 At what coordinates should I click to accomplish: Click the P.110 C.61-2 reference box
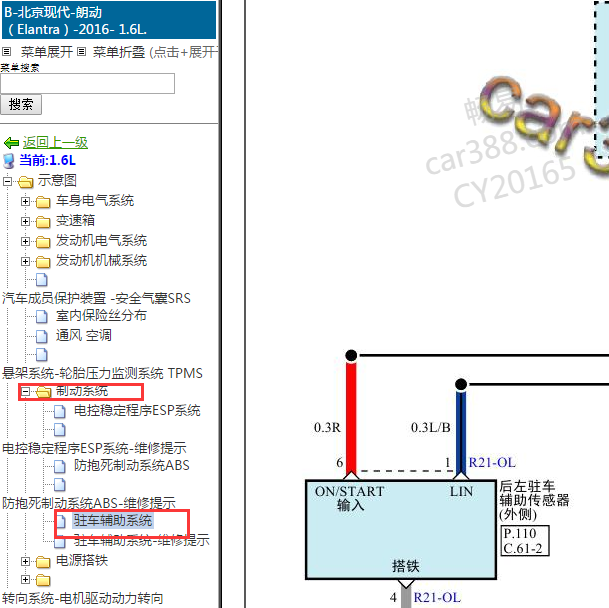[x=525, y=541]
